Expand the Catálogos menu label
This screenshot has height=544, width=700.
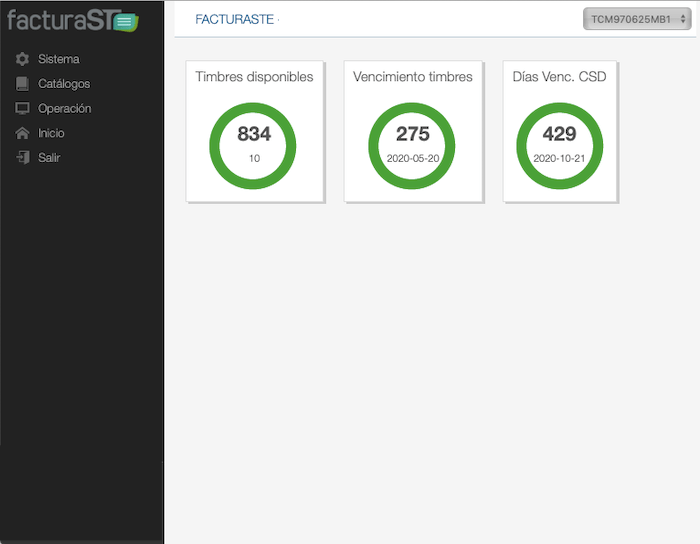[x=64, y=84]
